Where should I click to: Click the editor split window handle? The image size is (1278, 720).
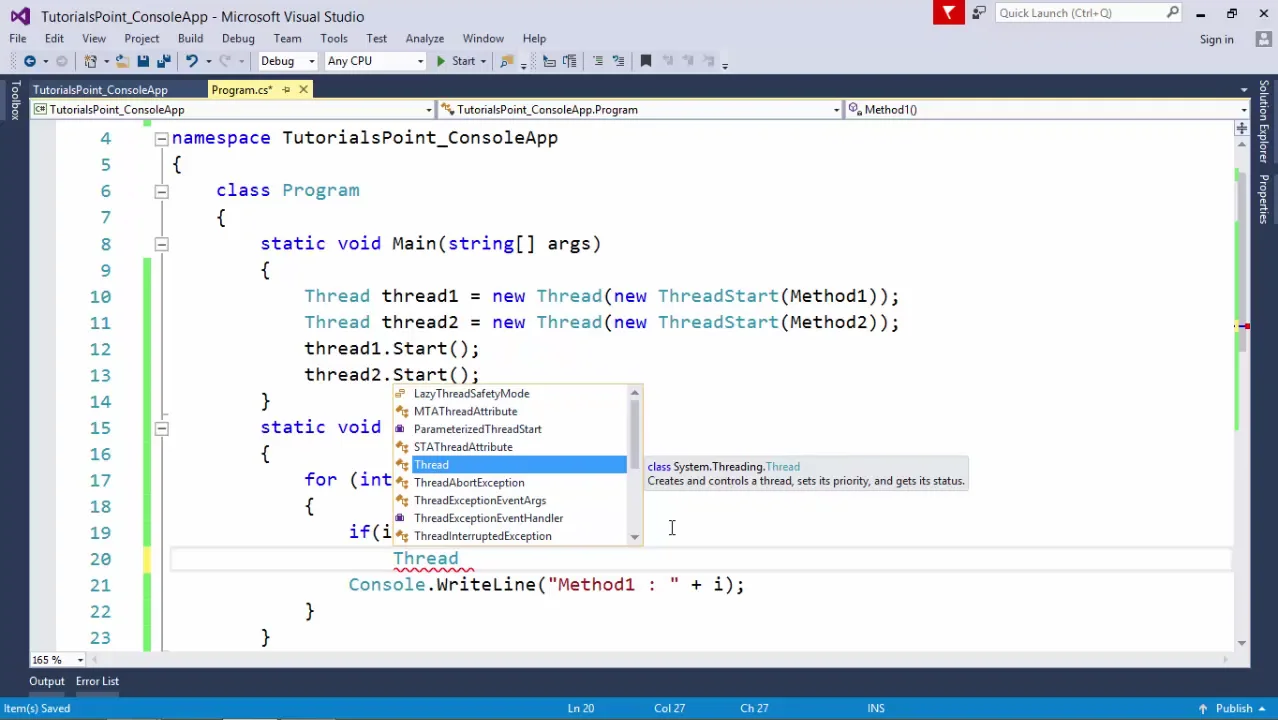point(1241,128)
